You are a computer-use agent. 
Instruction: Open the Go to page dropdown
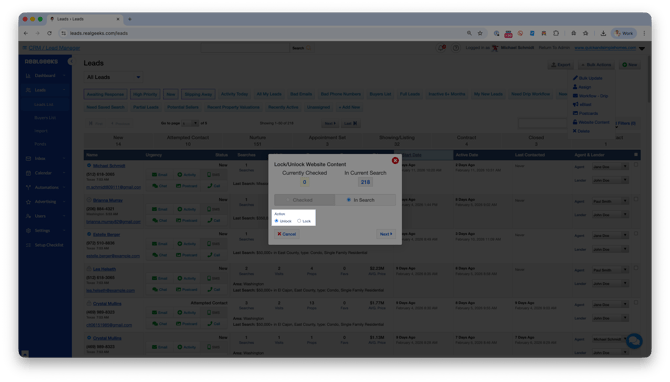pos(190,123)
